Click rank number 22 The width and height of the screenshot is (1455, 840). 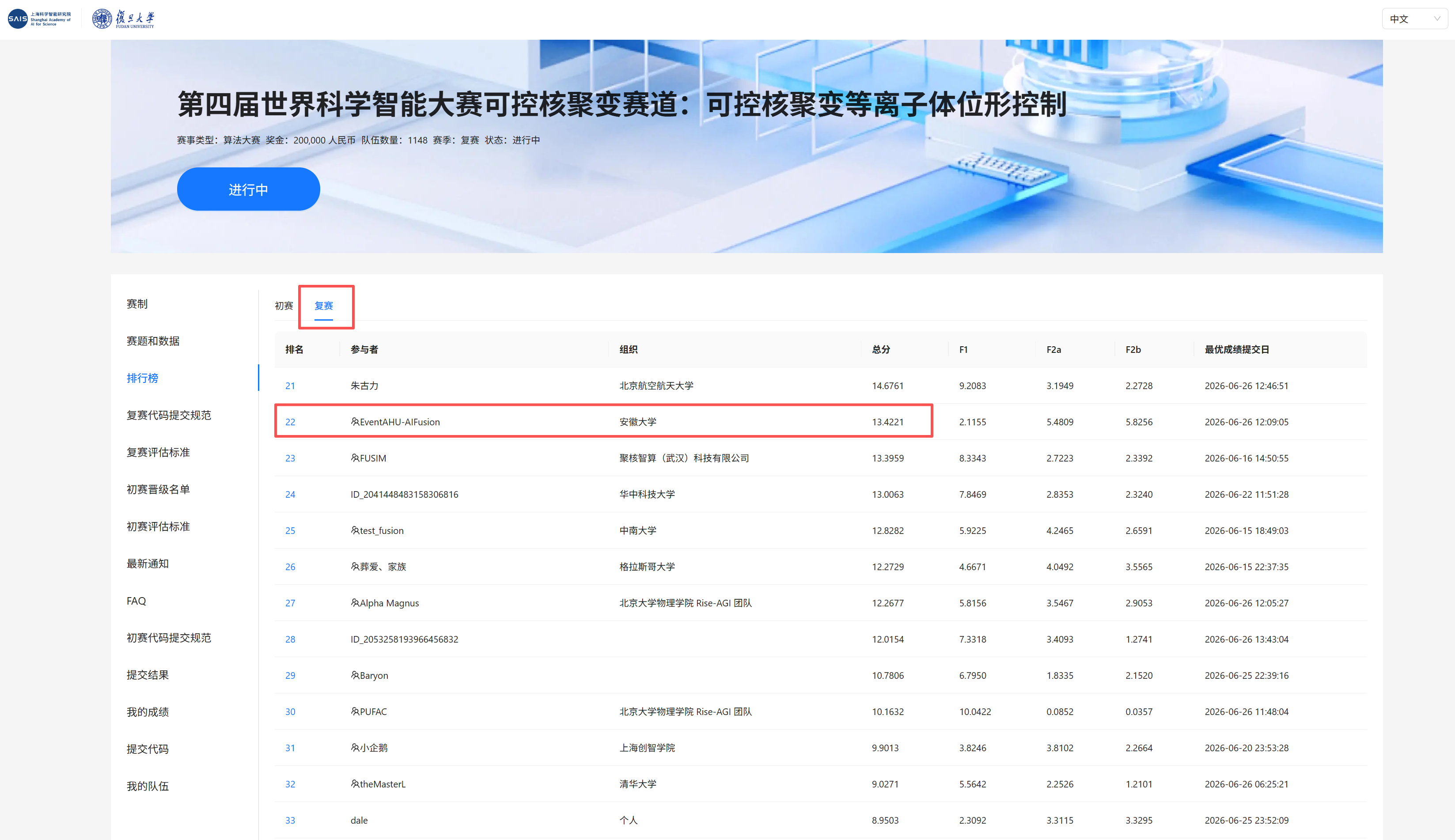(x=290, y=422)
